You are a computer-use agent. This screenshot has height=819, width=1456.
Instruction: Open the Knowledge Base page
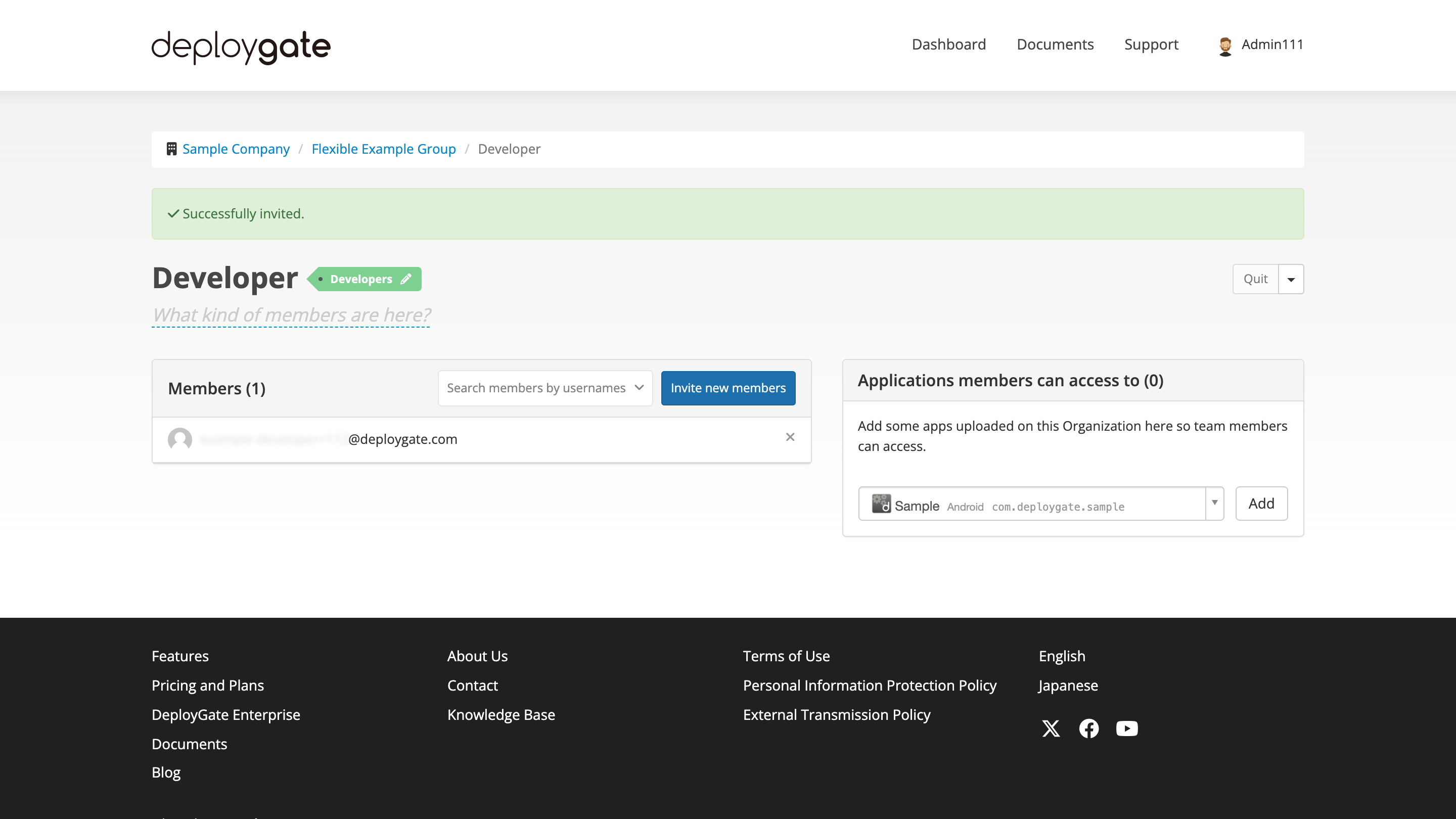[x=501, y=714]
